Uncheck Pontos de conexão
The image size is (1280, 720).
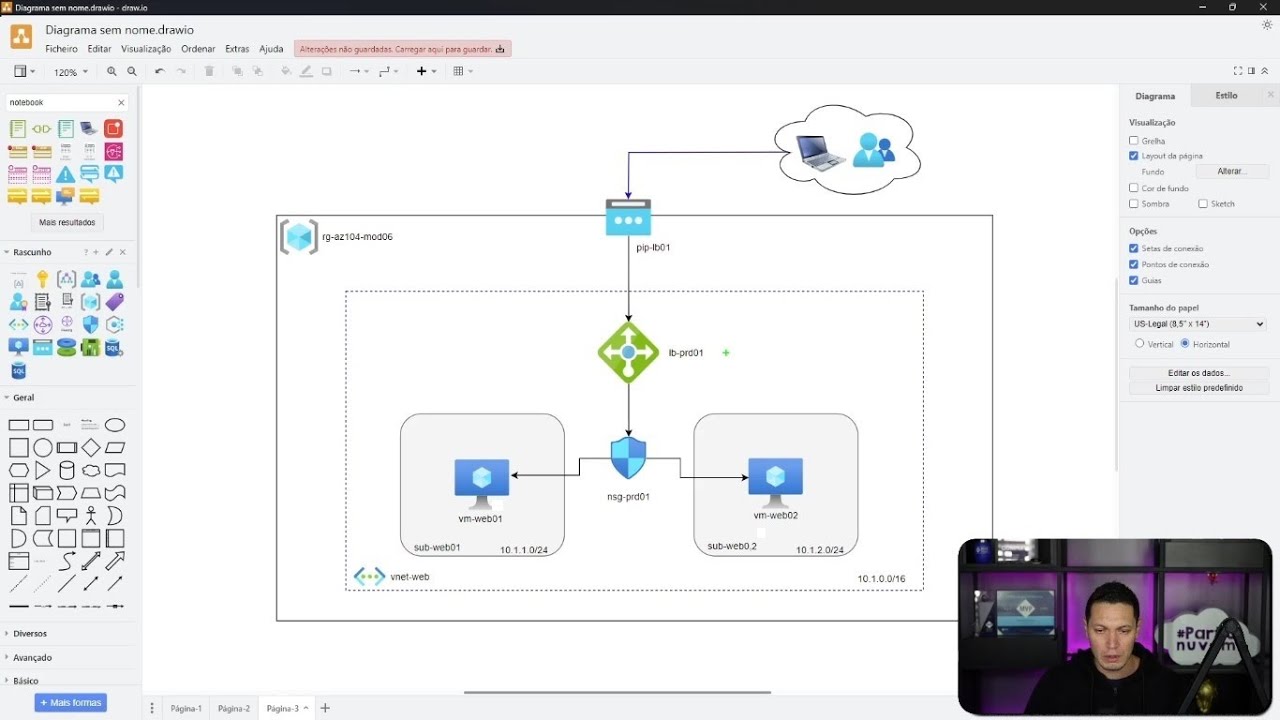[x=1133, y=264]
